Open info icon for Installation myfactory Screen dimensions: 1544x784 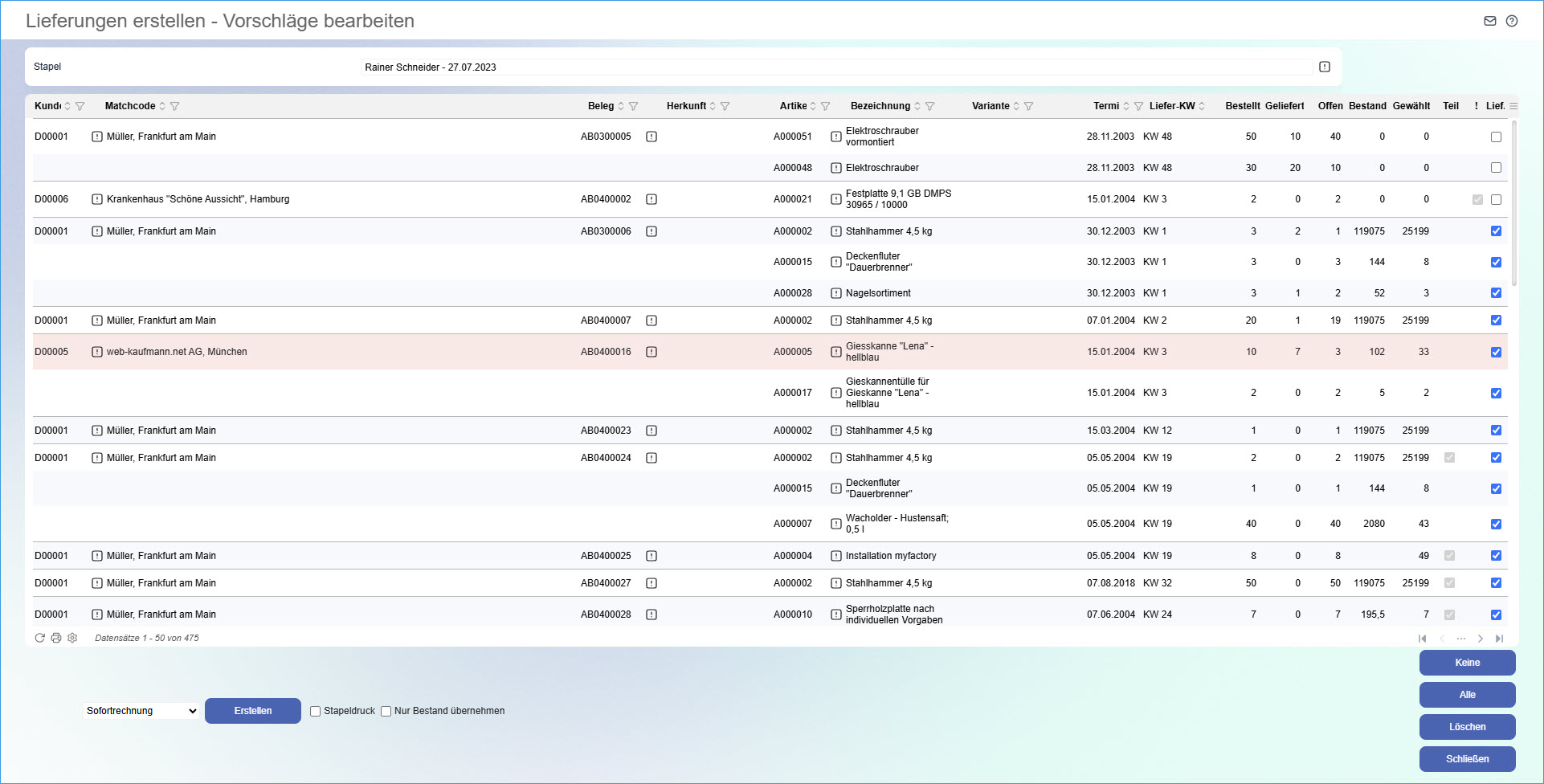coord(836,556)
